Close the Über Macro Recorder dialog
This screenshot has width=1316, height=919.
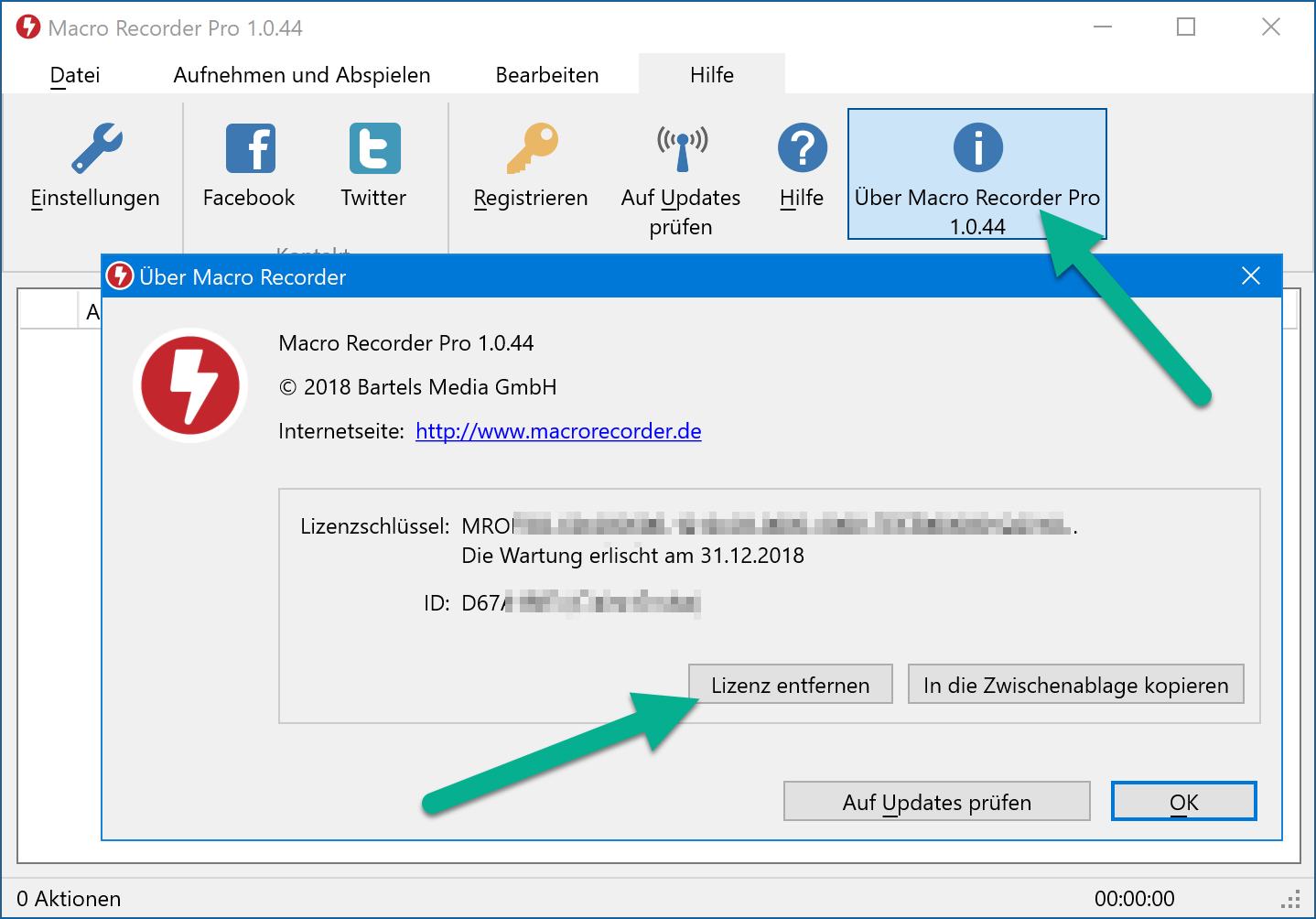tap(1251, 276)
